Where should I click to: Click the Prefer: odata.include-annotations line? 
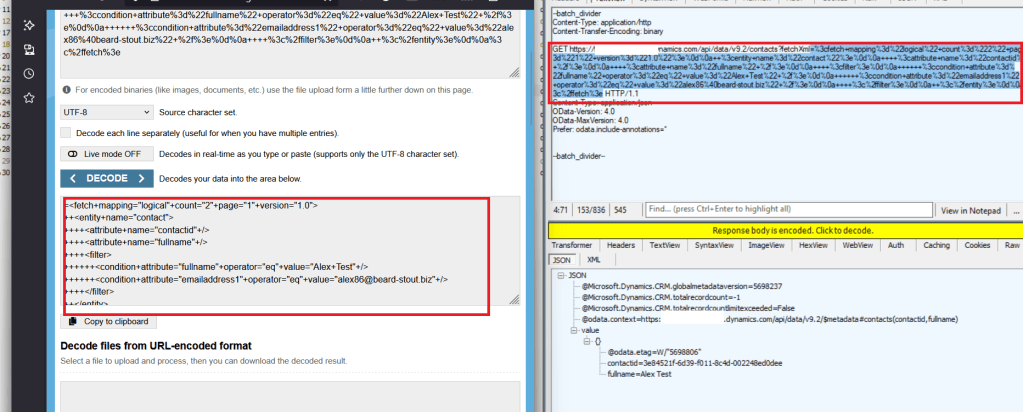point(609,129)
